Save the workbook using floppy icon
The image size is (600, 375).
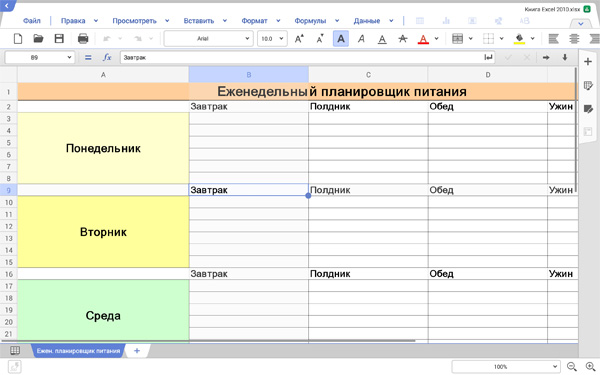click(59, 39)
